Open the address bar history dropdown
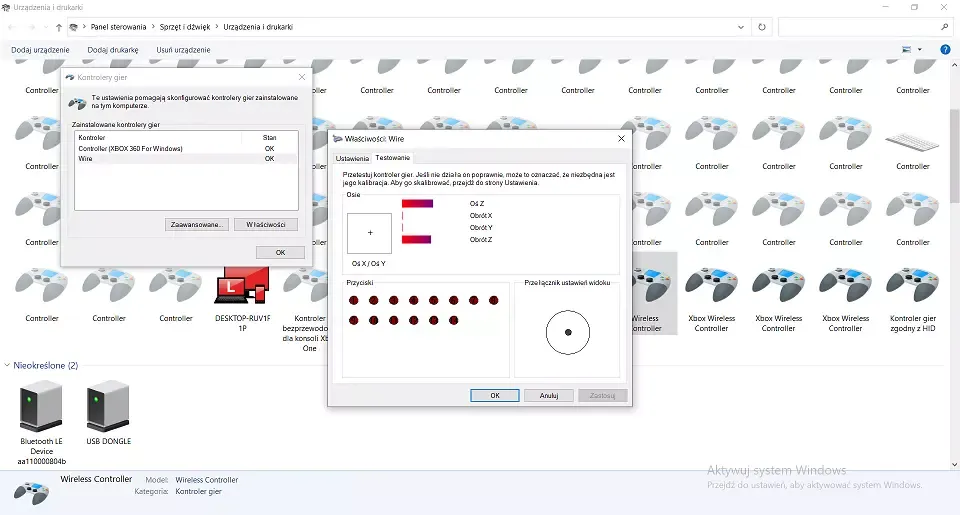This screenshot has width=960, height=515. coord(742,27)
